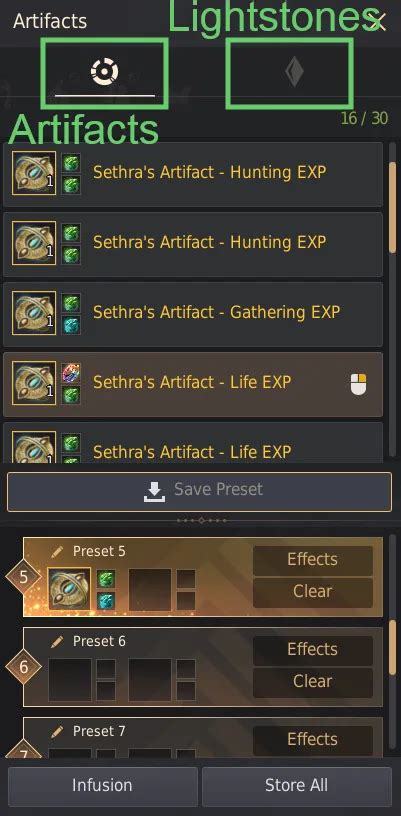The height and width of the screenshot is (816, 401).
Task: Click the artifact icon in Preset 5 slot
Action: [69, 589]
